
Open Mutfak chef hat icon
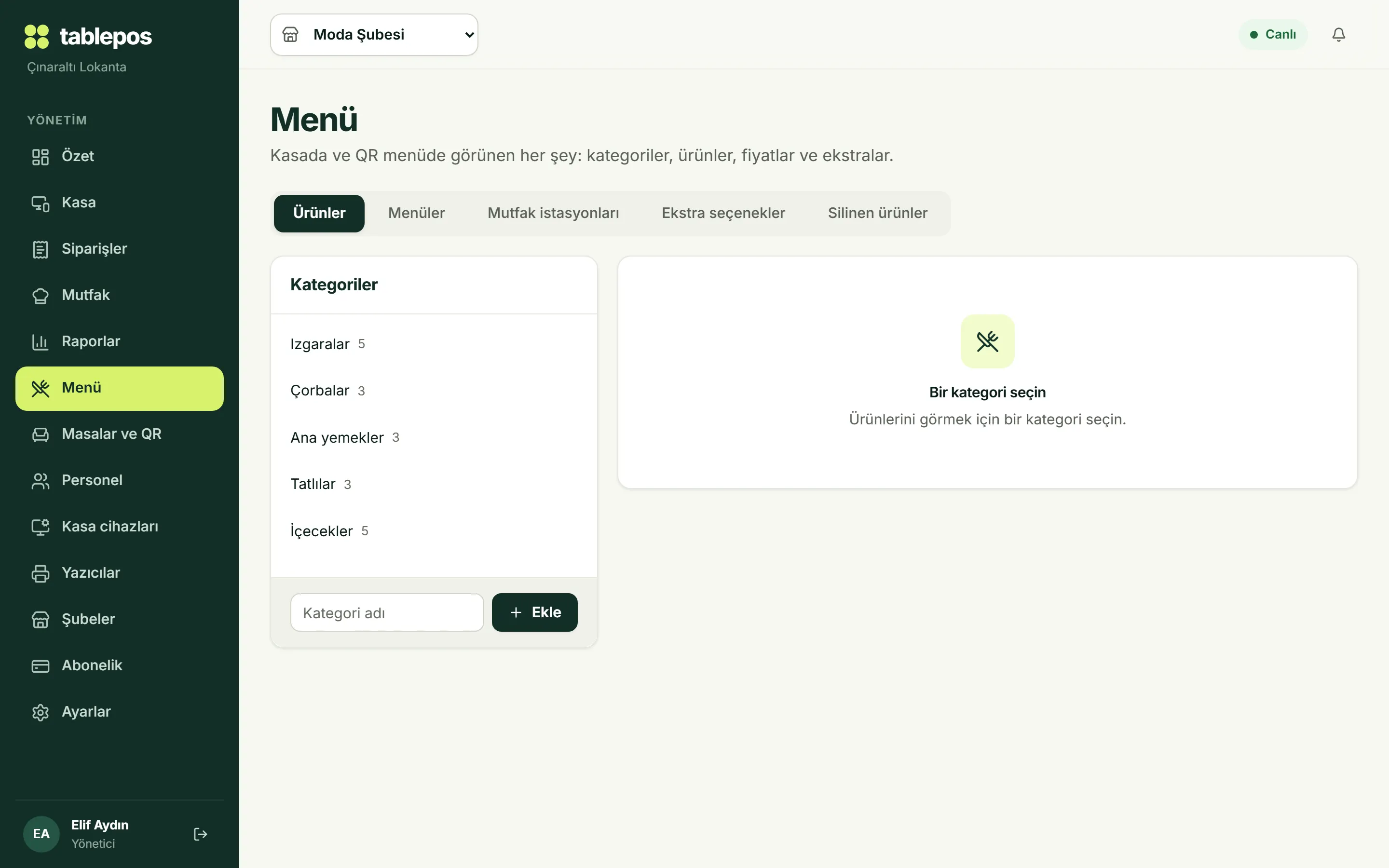pyautogui.click(x=40, y=296)
